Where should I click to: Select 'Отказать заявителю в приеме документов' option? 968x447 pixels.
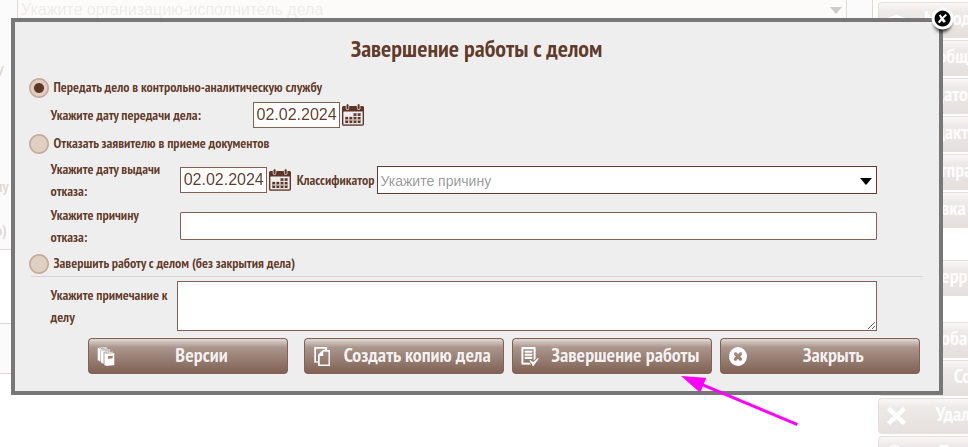tap(40, 143)
